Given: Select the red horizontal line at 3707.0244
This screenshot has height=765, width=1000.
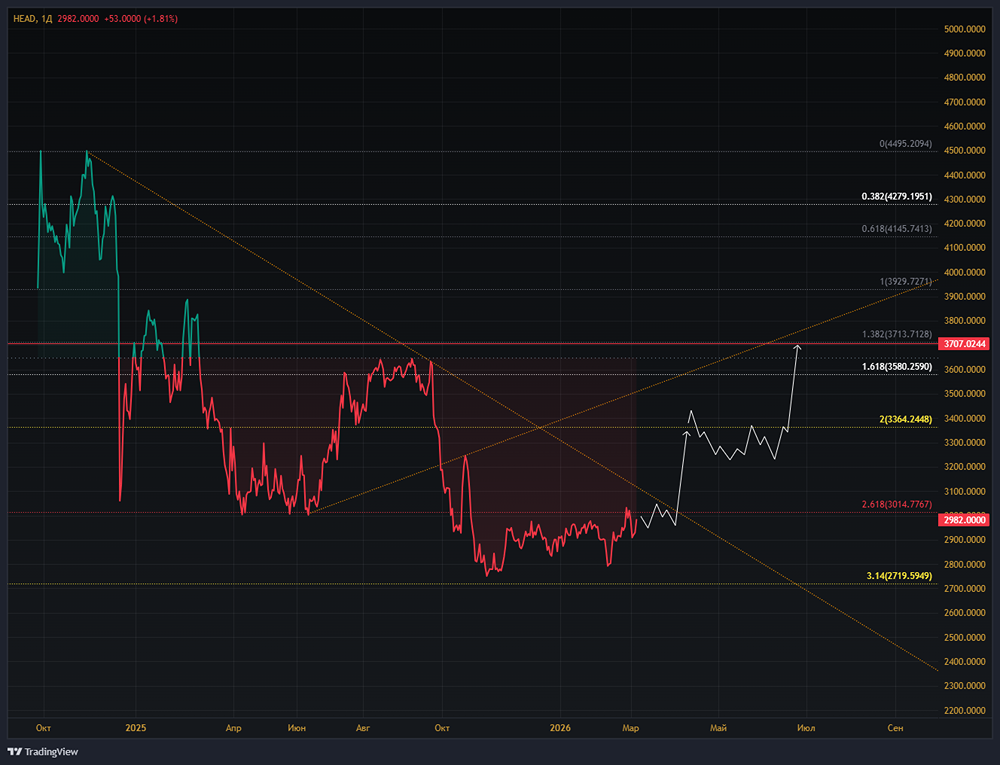Looking at the screenshot, I should 472,344.
